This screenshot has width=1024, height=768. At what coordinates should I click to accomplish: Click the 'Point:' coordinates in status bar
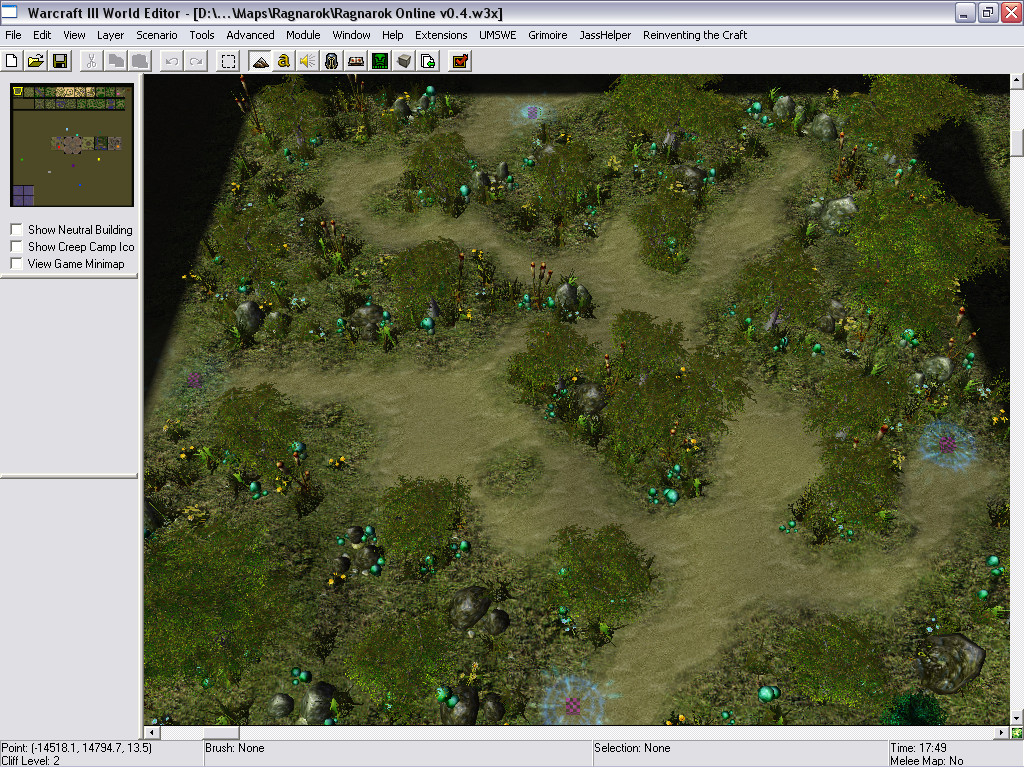[76, 748]
